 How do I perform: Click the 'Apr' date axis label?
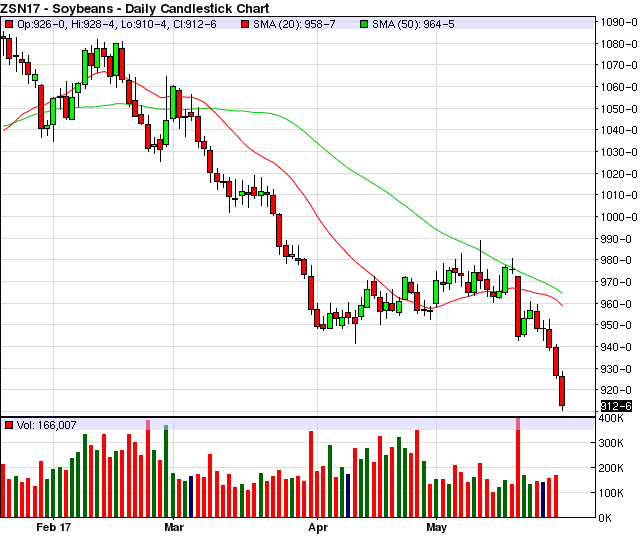click(318, 527)
